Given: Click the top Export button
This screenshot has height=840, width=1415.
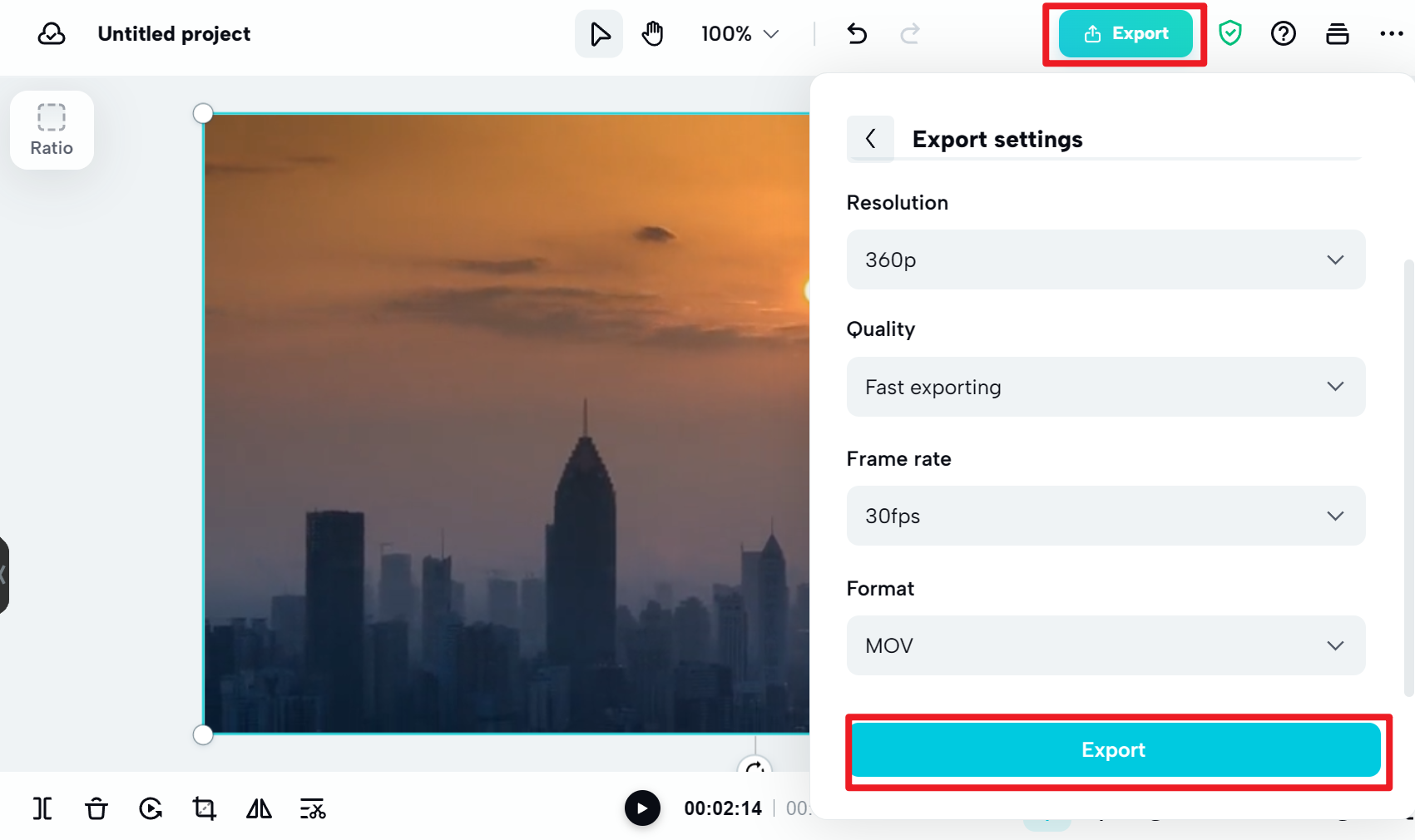Looking at the screenshot, I should pyautogui.click(x=1125, y=33).
